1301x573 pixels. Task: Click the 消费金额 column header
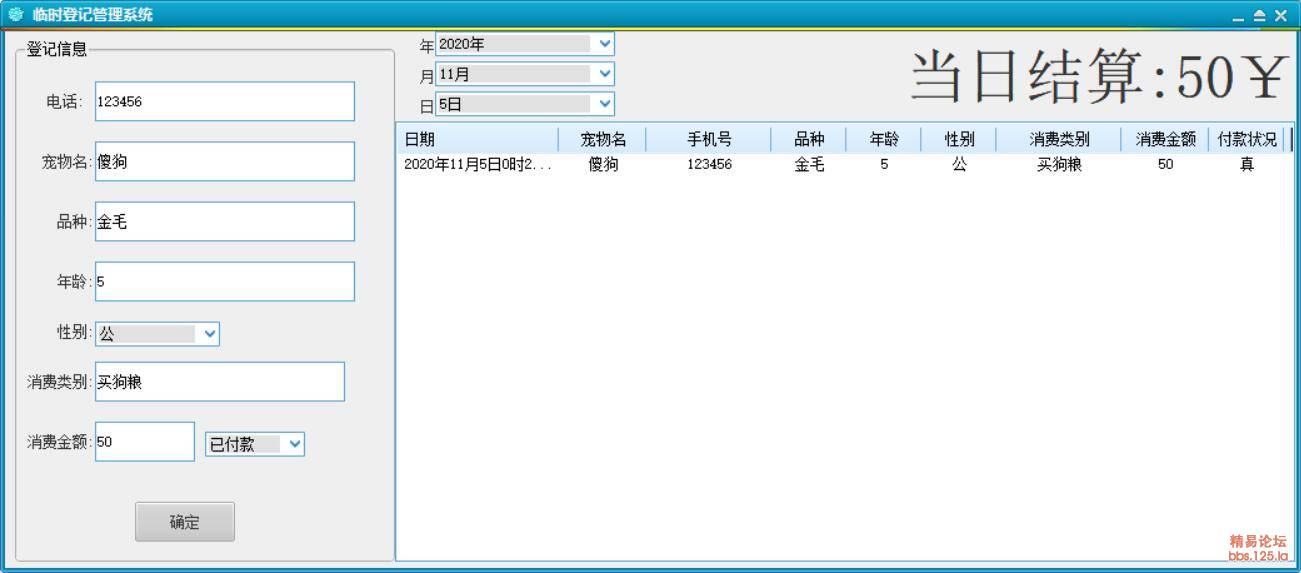pyautogui.click(x=1164, y=140)
